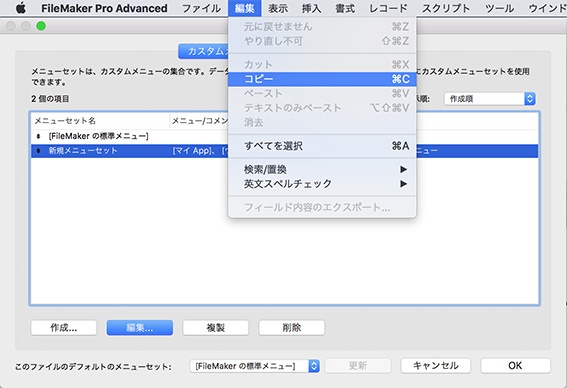Select the カスタムメニュー tab
567x388 pixels.
coord(203,51)
